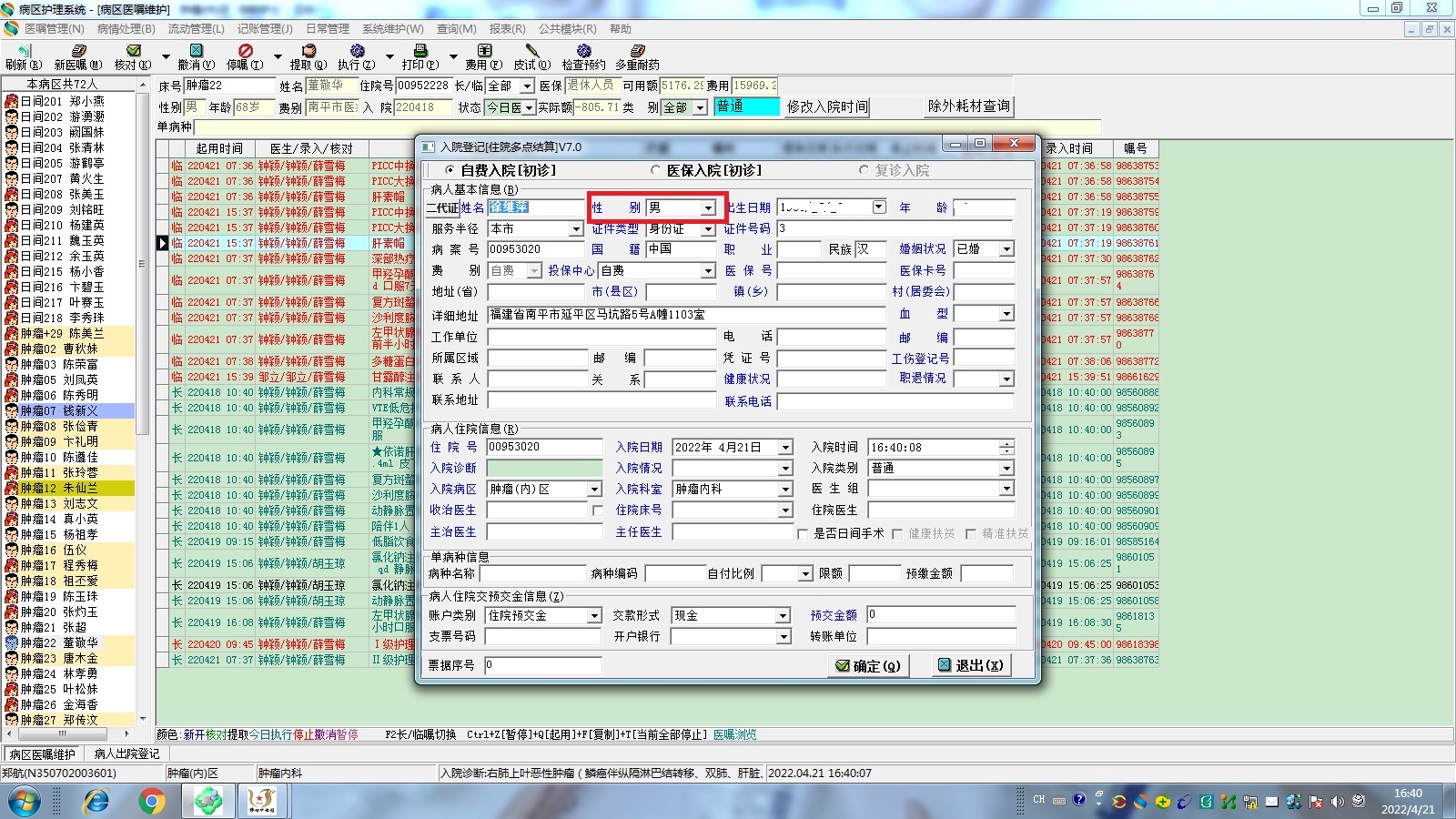Open 费用 fees from the toolbar

coord(484,56)
